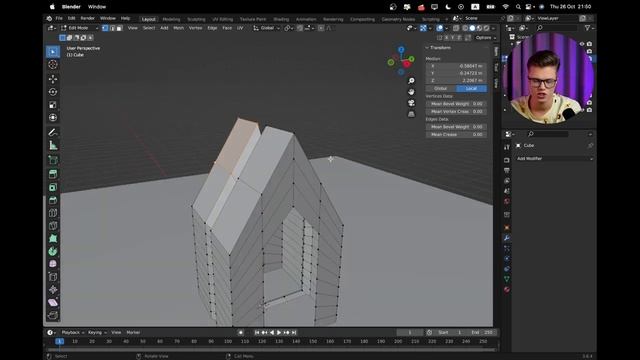Select the Spin tool
Image resolution: width=640 pixels, height=360 pixels.
tap(53, 251)
